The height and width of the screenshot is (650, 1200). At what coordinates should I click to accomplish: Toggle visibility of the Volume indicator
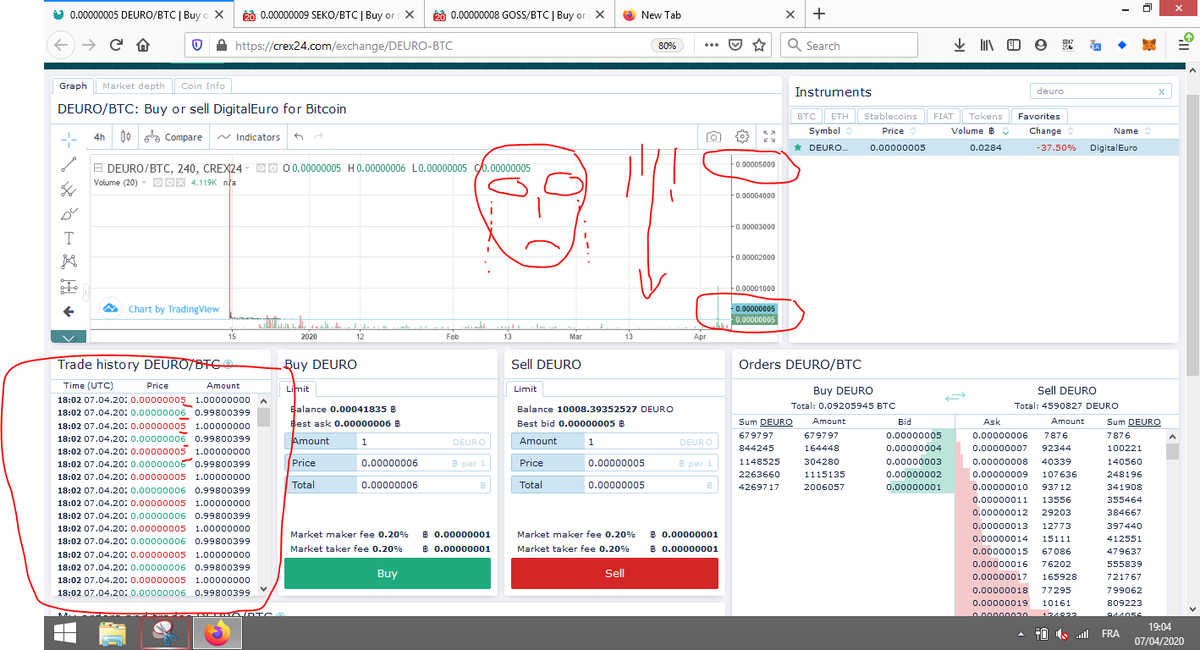pyautogui.click(x=157, y=183)
